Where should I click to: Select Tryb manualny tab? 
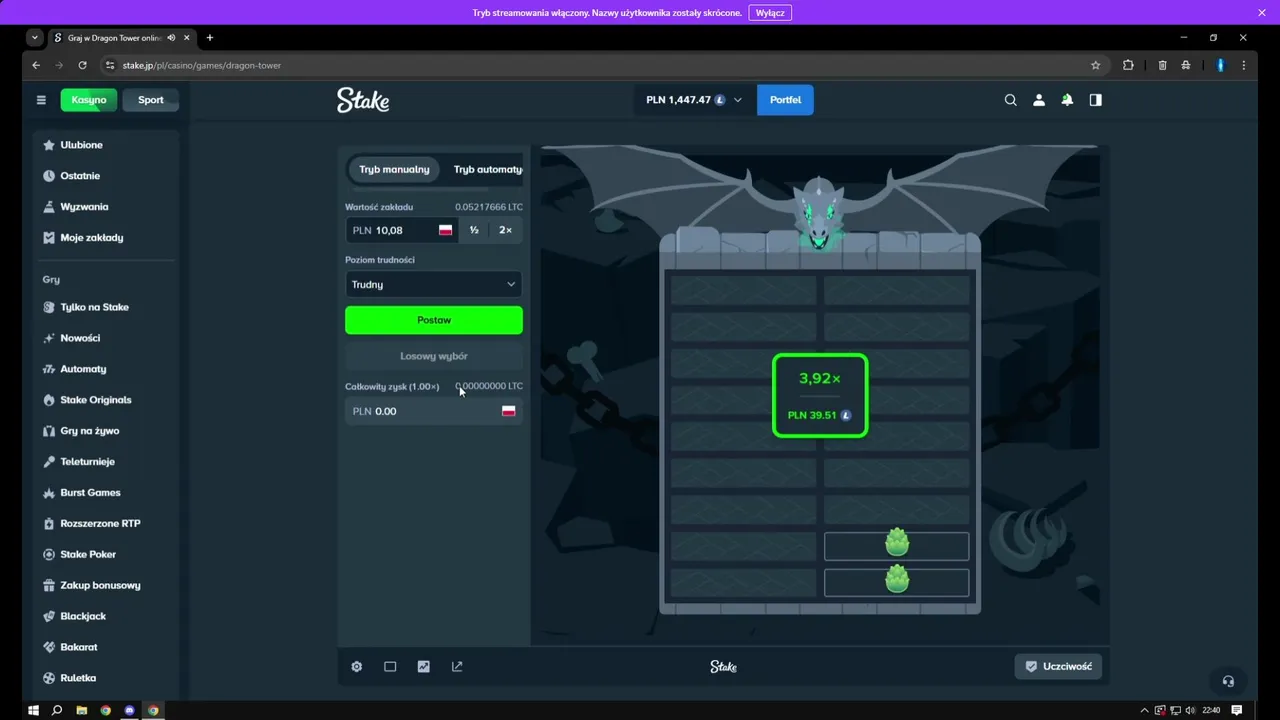tap(394, 170)
